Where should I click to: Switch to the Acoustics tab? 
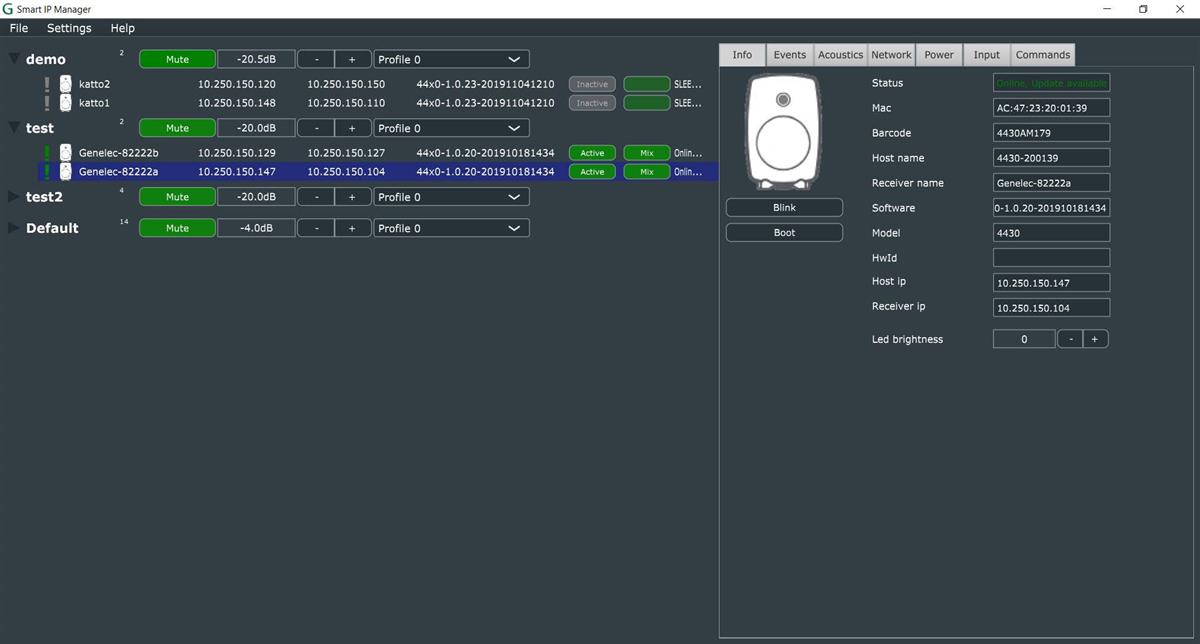click(x=840, y=55)
